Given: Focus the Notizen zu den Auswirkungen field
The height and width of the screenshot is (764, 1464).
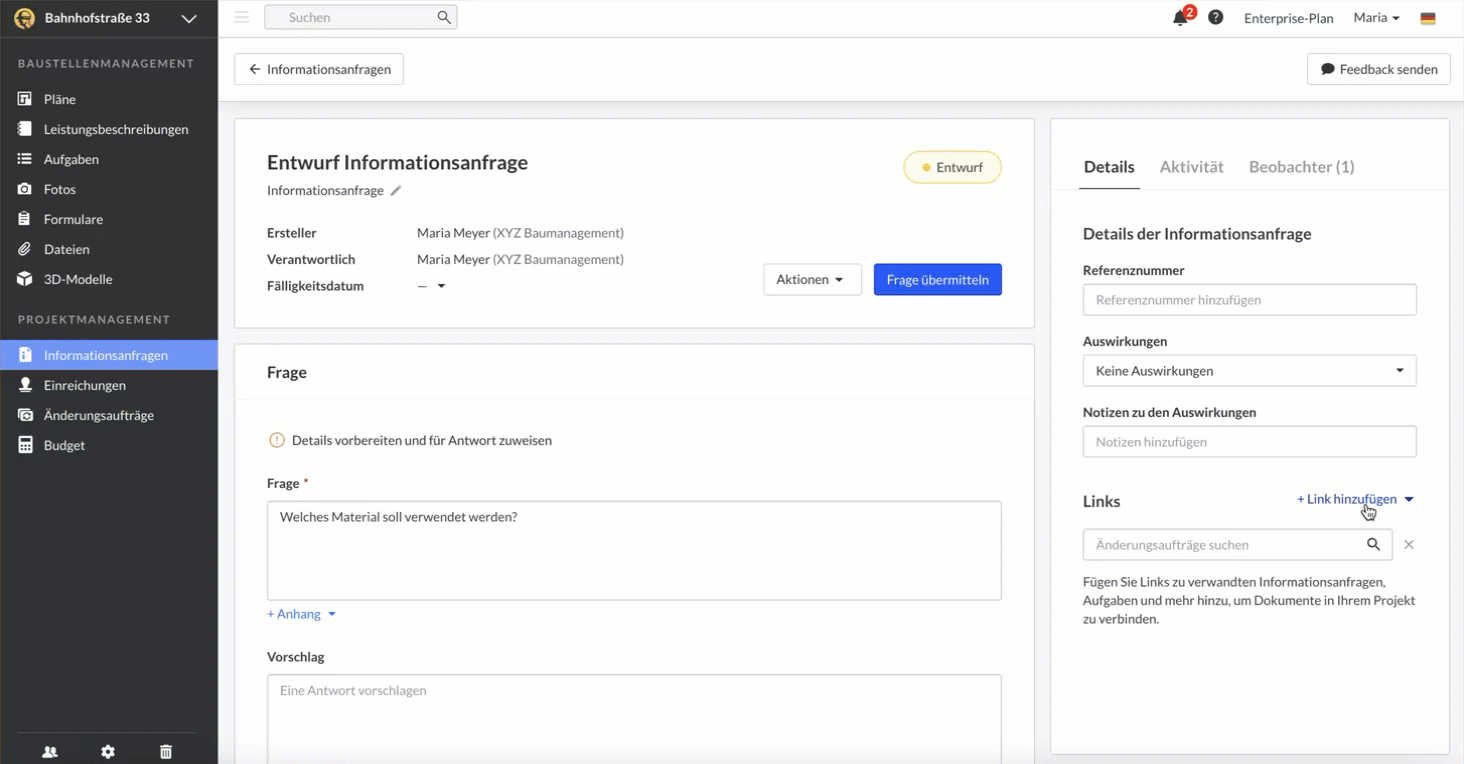Looking at the screenshot, I should point(1250,442).
